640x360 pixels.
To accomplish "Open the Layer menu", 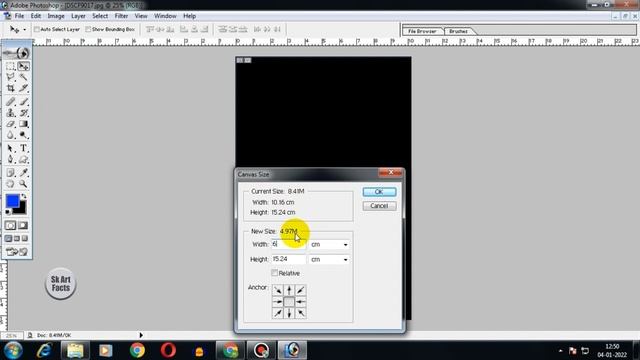I will tap(78, 16).
